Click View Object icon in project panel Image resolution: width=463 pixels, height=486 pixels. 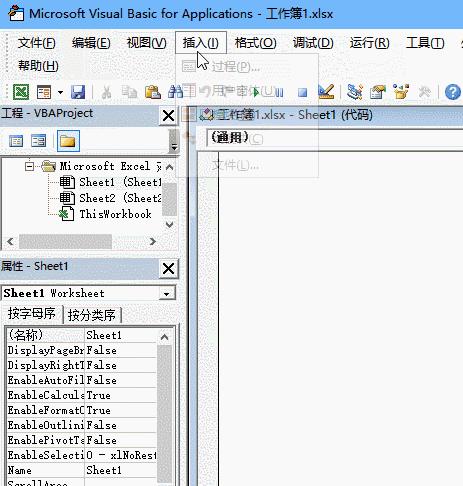pyautogui.click(x=39, y=141)
